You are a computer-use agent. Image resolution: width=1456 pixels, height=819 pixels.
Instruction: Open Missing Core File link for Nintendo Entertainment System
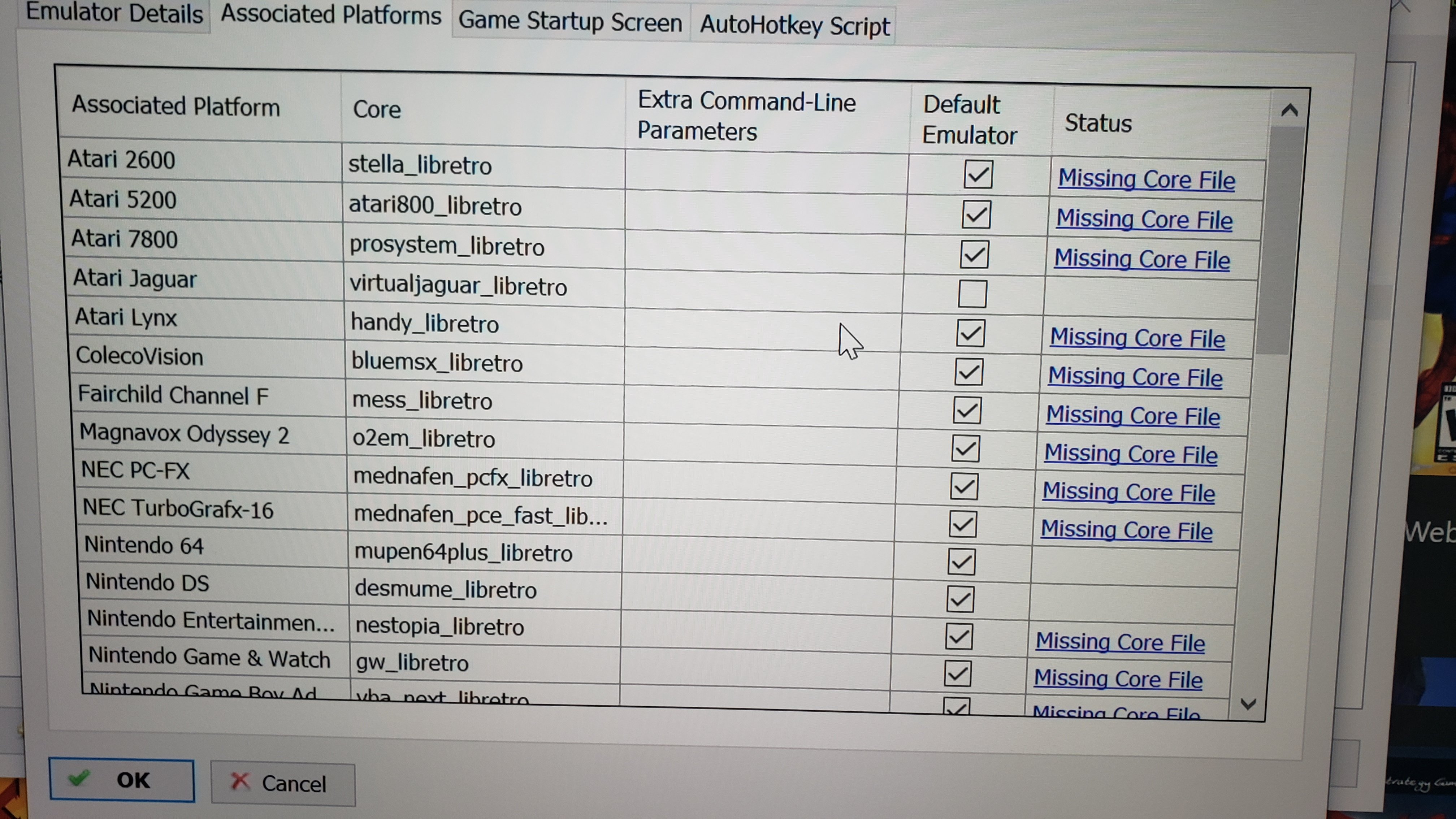[x=1120, y=642]
